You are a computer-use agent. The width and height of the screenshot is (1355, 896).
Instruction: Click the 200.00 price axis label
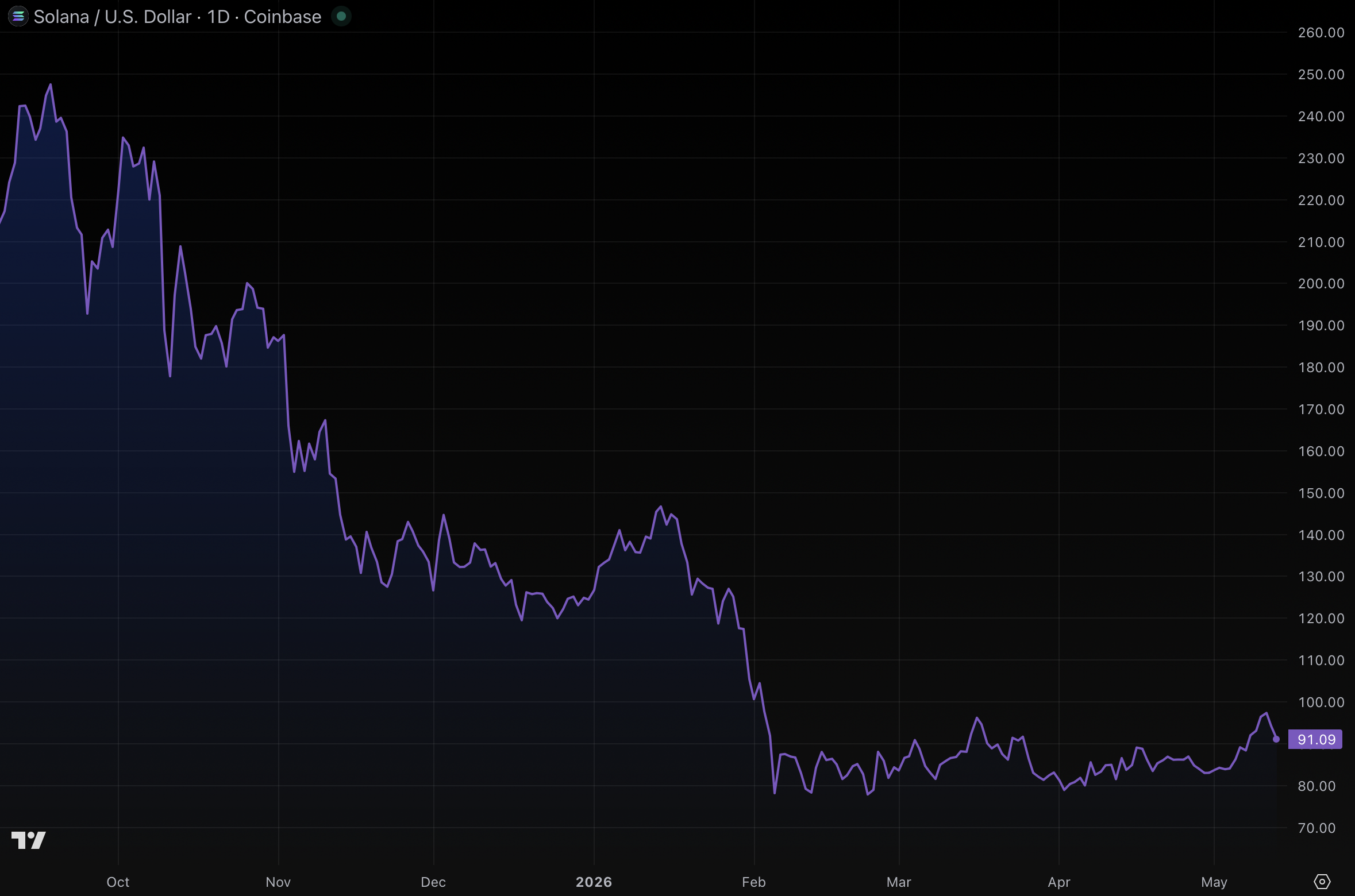(x=1321, y=284)
